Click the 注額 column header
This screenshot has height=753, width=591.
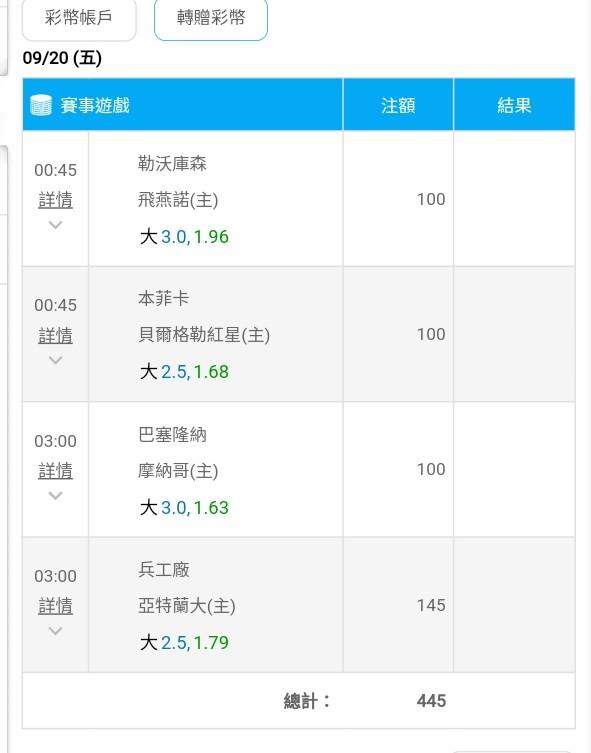398,105
